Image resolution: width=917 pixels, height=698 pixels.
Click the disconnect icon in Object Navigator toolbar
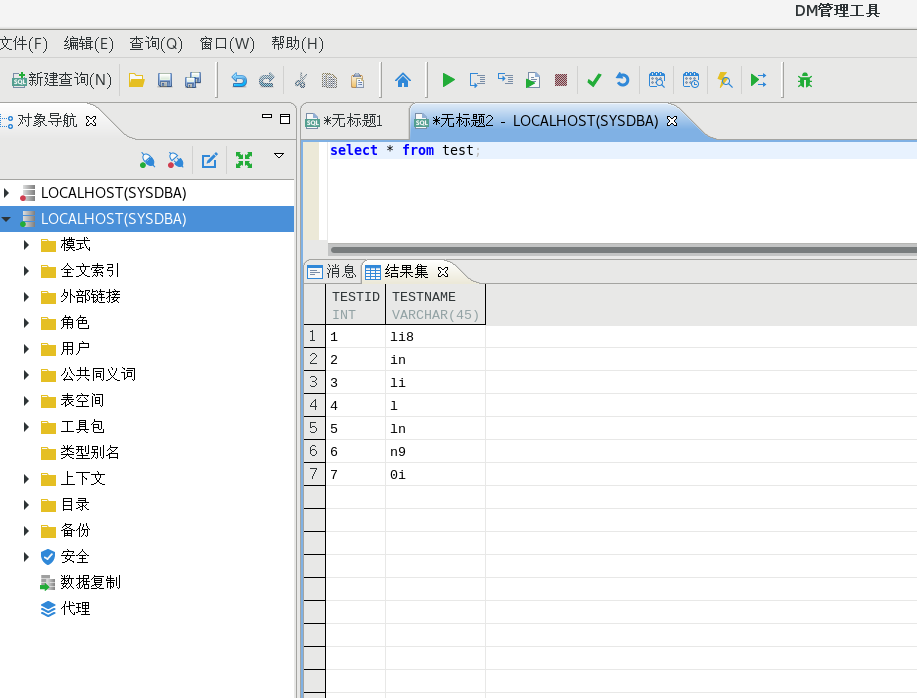coord(175,160)
